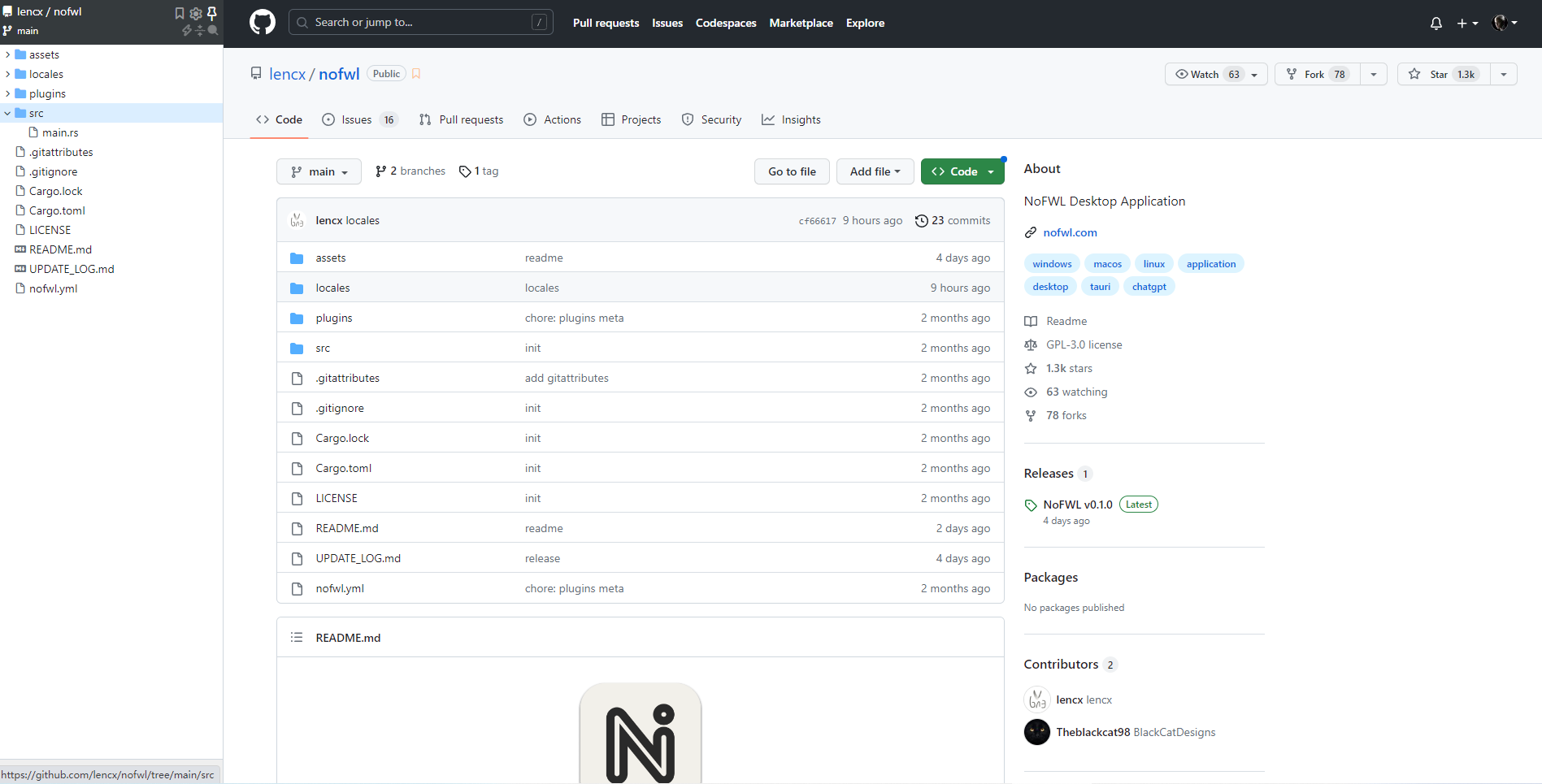Click lencx avatar in Contributors
The image size is (1542, 784).
[x=1037, y=700]
